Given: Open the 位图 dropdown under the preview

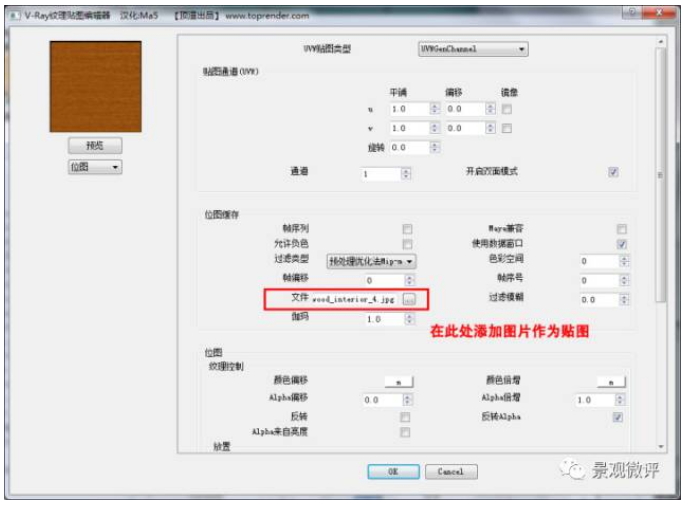Looking at the screenshot, I should [x=94, y=167].
